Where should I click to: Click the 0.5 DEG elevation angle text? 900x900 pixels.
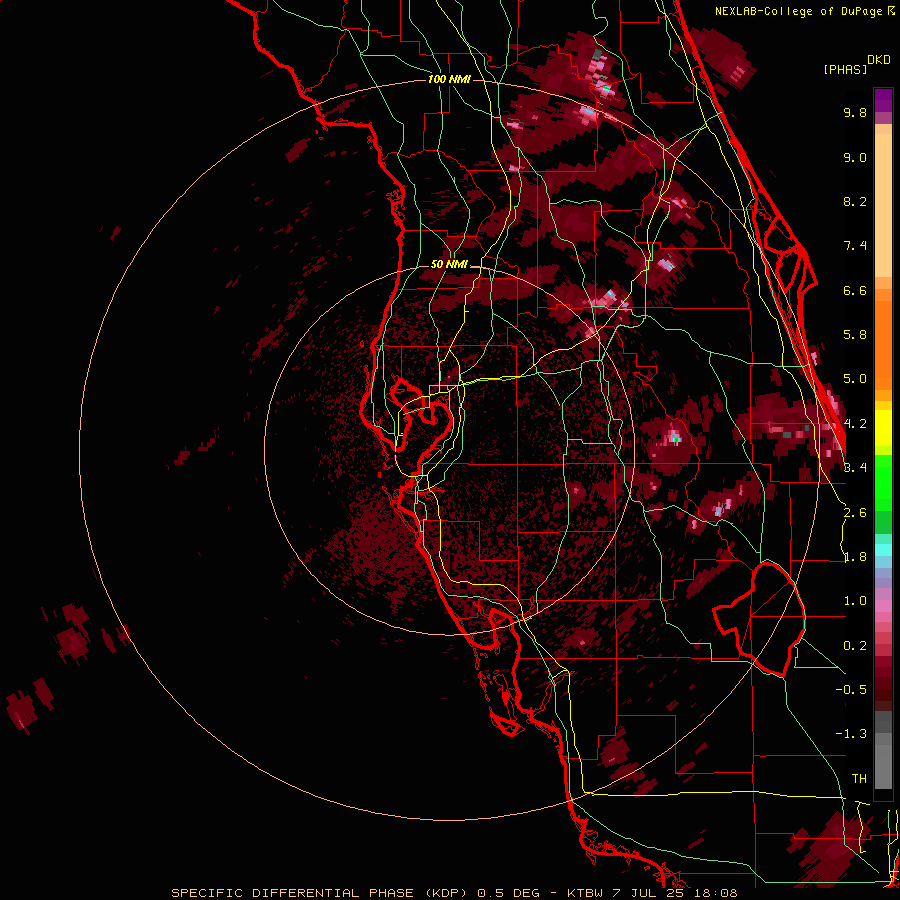coord(509,893)
